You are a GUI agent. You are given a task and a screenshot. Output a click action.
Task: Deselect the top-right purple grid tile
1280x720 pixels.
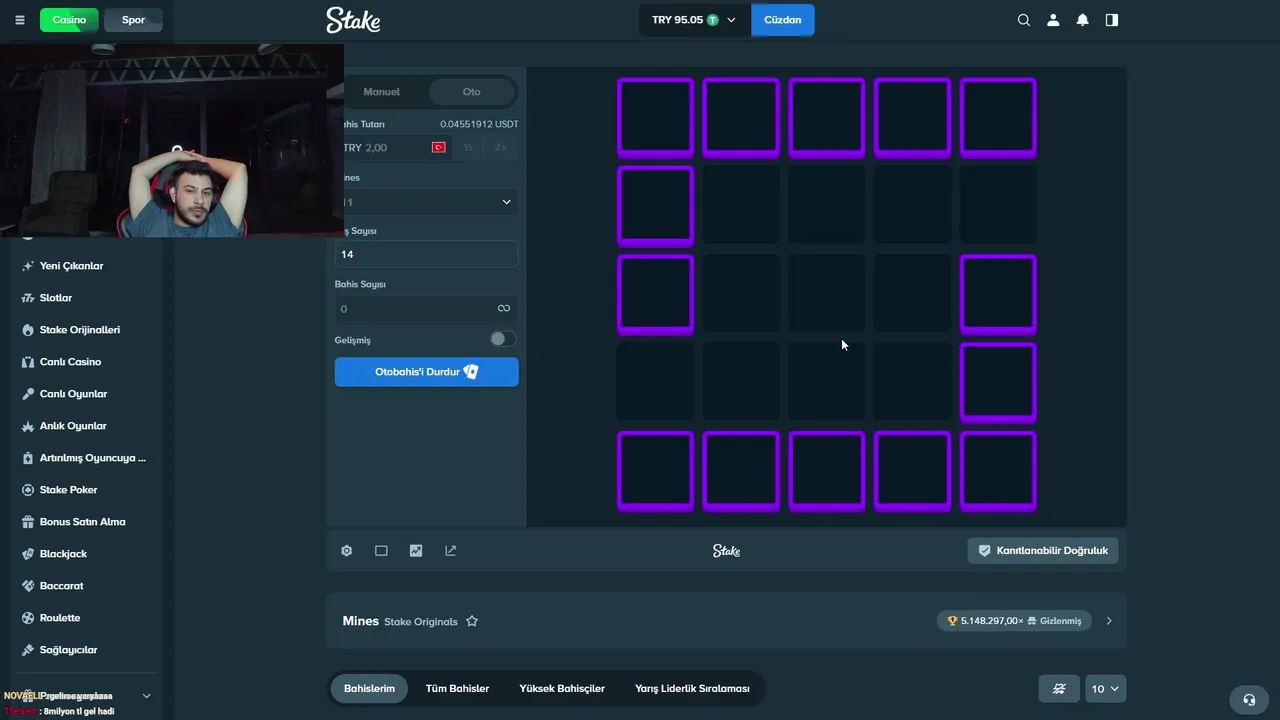click(x=998, y=118)
